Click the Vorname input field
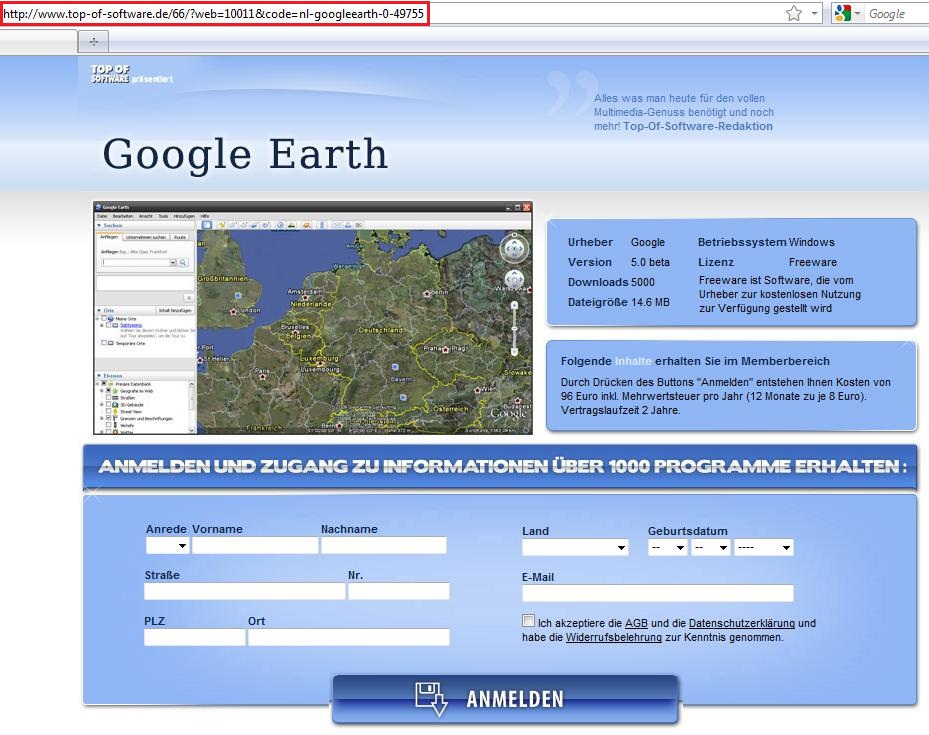 point(255,545)
